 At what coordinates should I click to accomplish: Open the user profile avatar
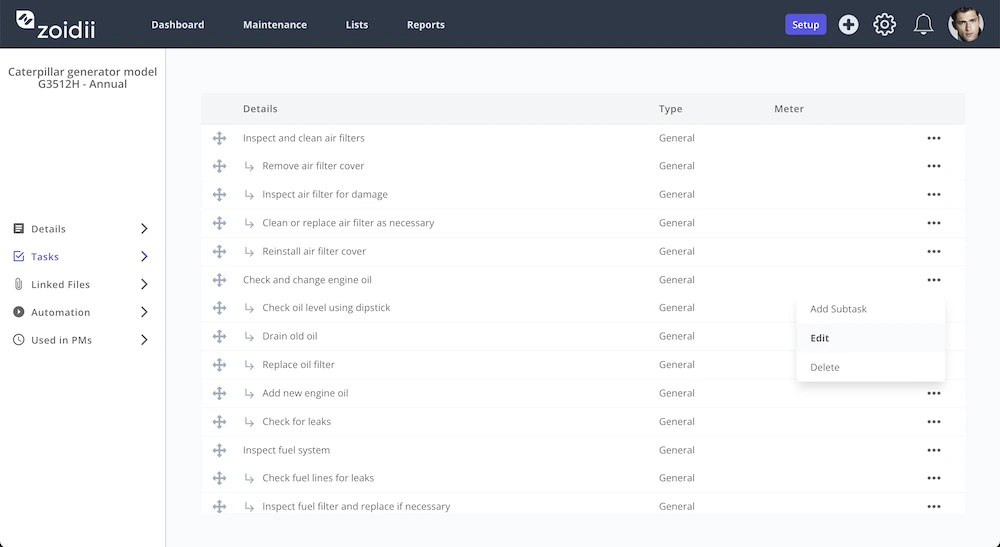(966, 25)
